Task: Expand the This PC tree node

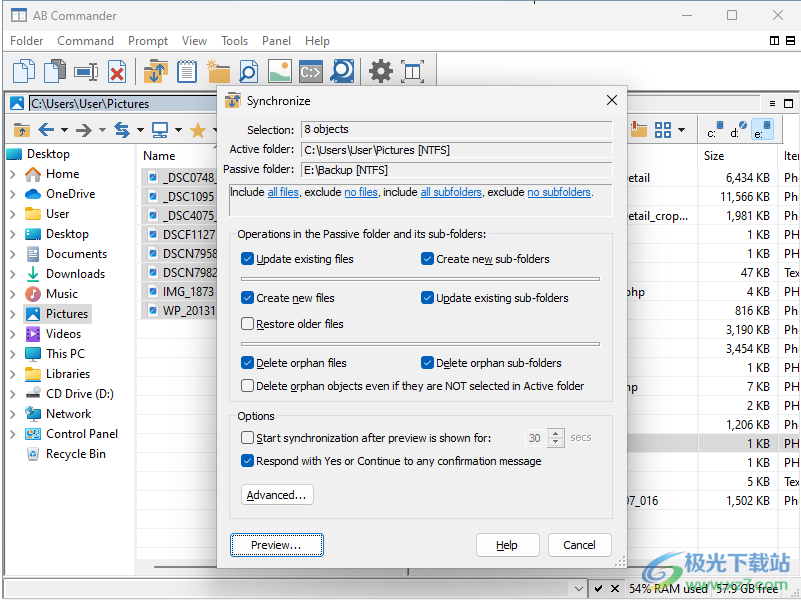Action: (13, 354)
